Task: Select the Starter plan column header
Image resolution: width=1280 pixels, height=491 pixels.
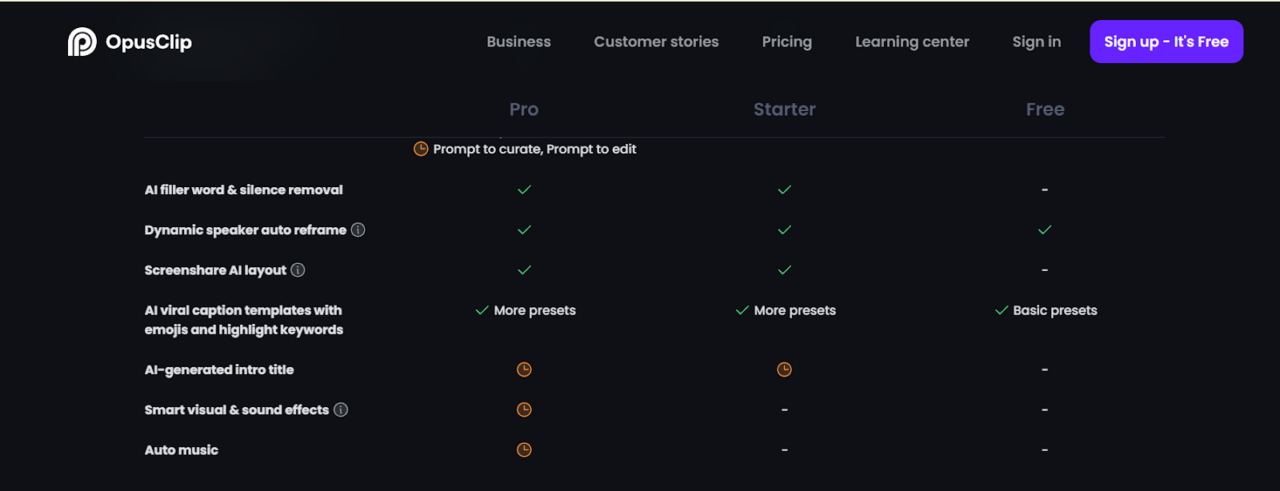Action: pos(784,109)
